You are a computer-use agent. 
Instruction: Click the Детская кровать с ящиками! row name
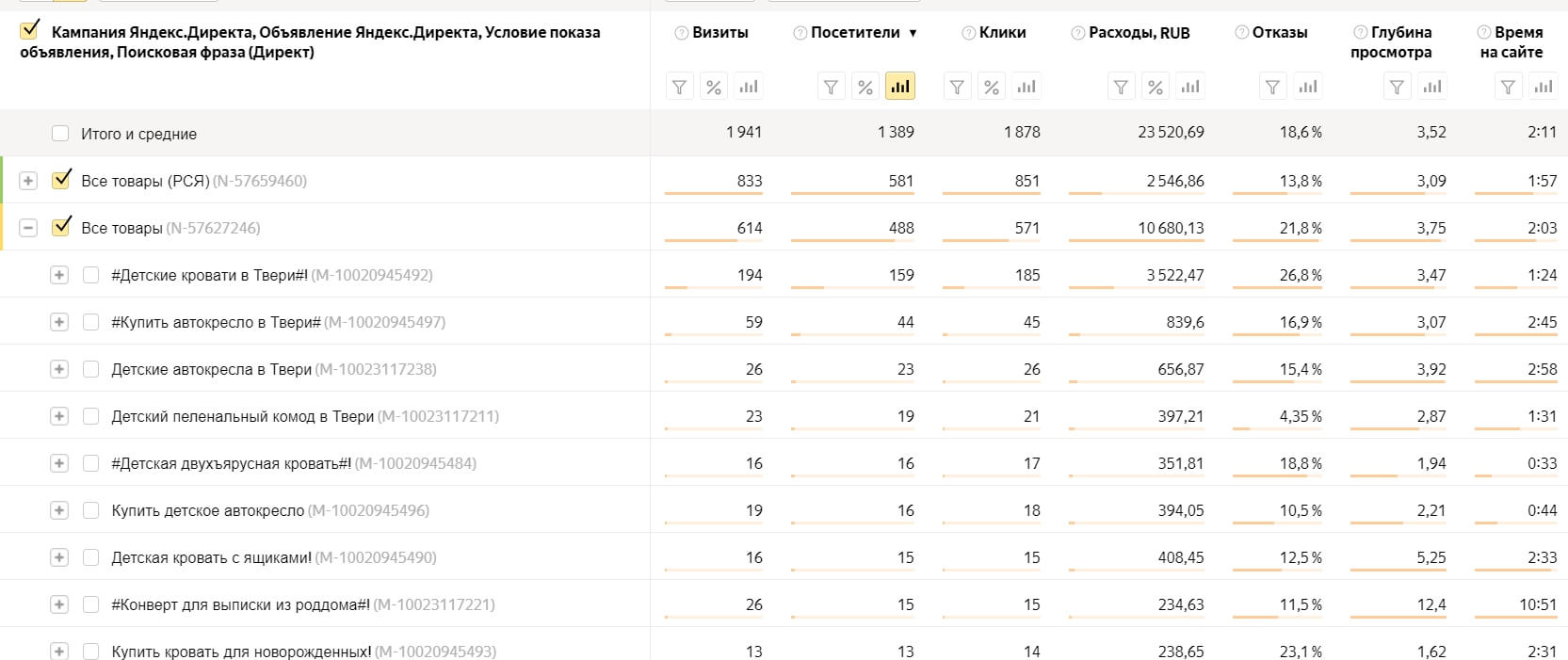pyautogui.click(x=211, y=557)
